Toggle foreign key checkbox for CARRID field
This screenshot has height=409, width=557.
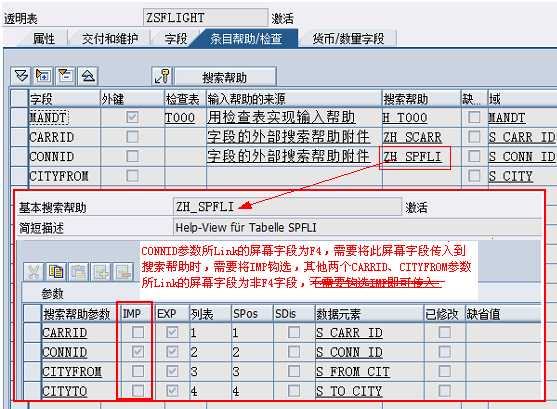click(x=132, y=137)
